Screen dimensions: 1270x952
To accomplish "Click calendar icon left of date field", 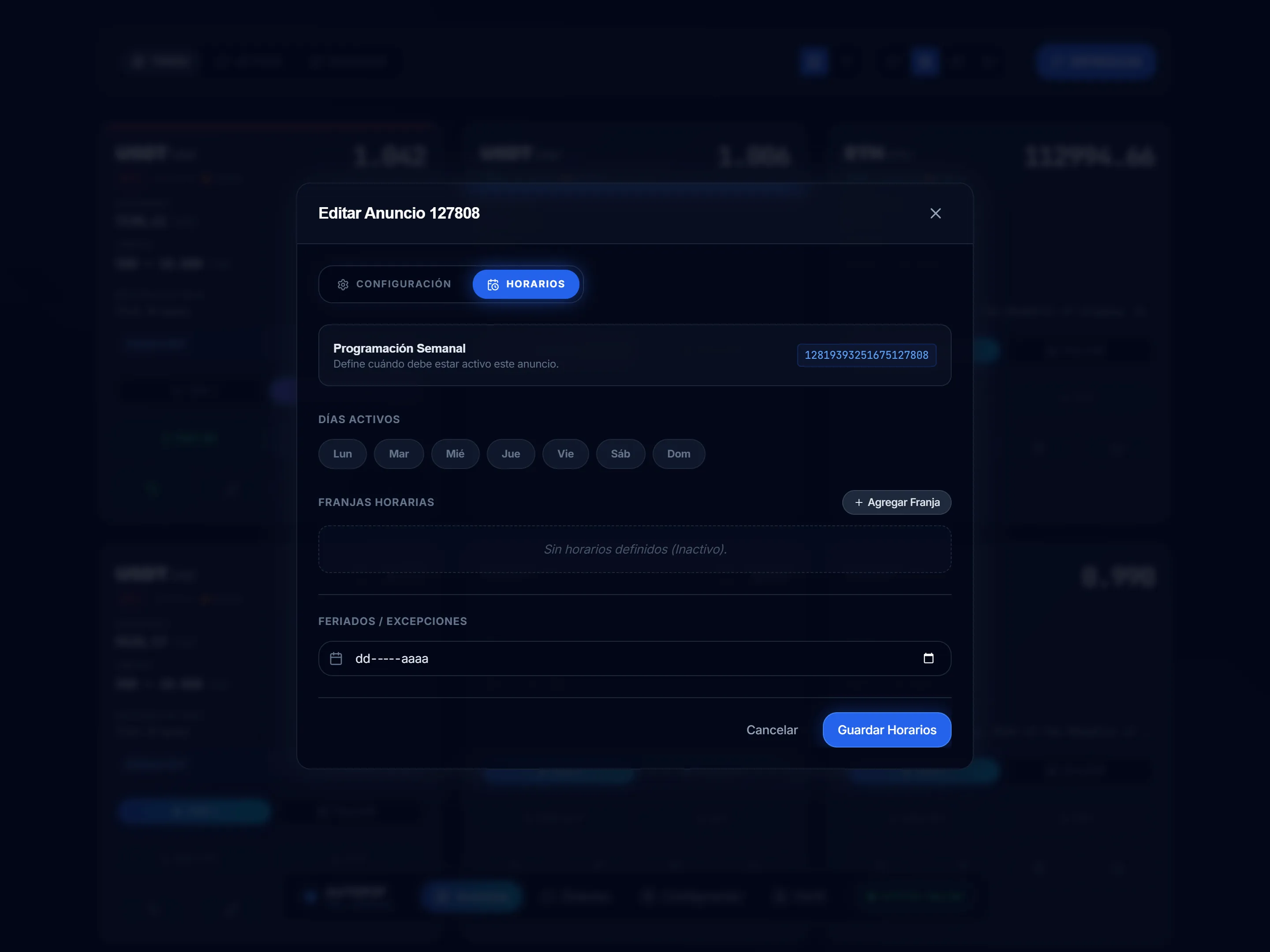I will pyautogui.click(x=336, y=658).
